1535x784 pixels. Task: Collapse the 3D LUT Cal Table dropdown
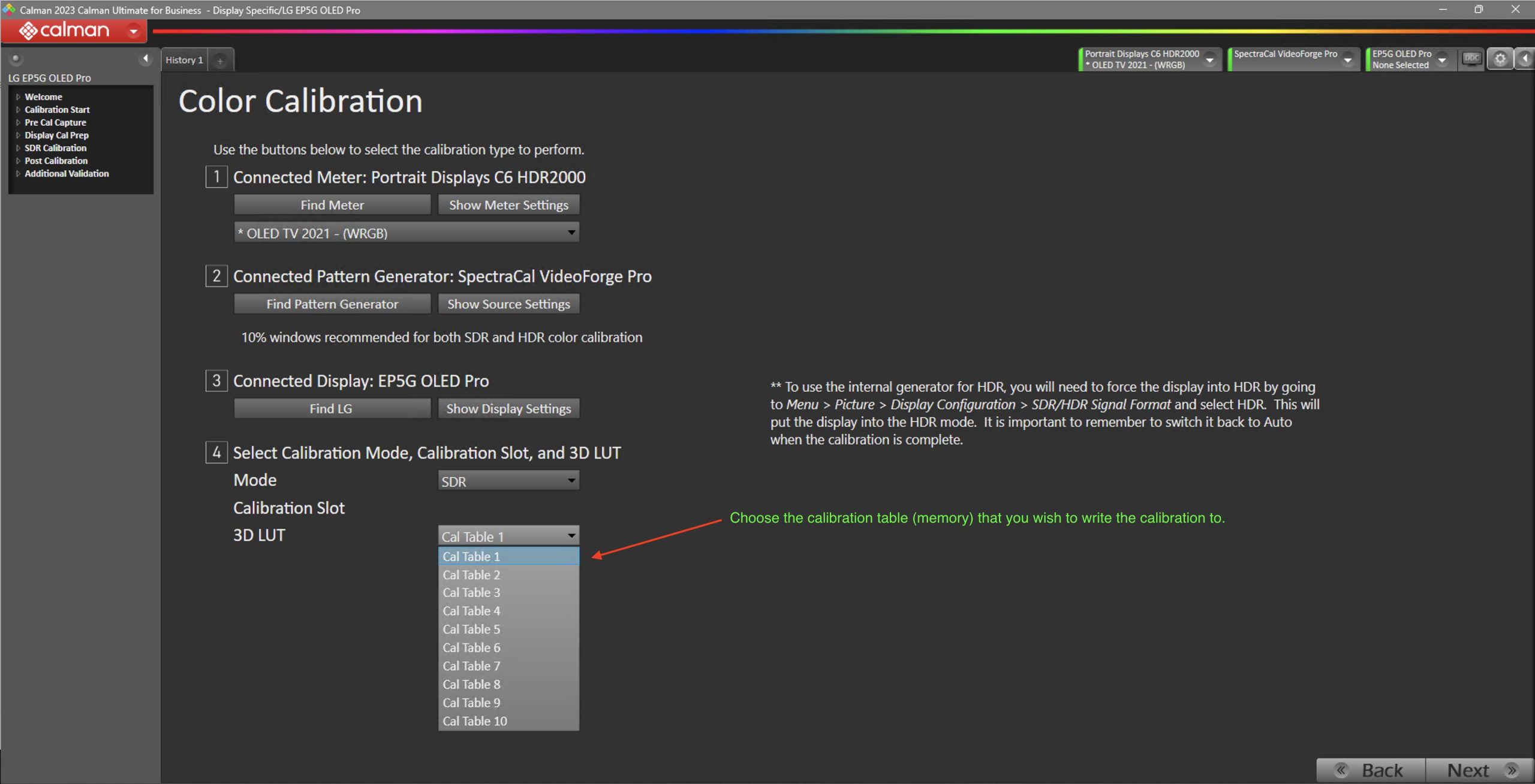508,536
